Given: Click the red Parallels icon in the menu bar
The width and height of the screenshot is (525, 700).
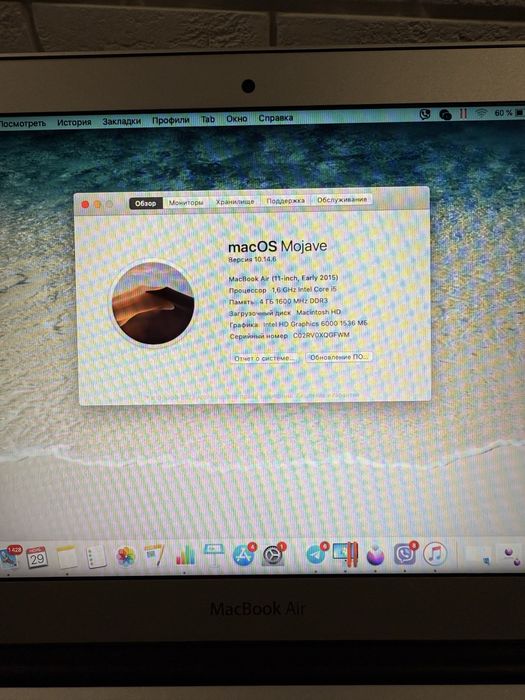Looking at the screenshot, I should [x=463, y=114].
